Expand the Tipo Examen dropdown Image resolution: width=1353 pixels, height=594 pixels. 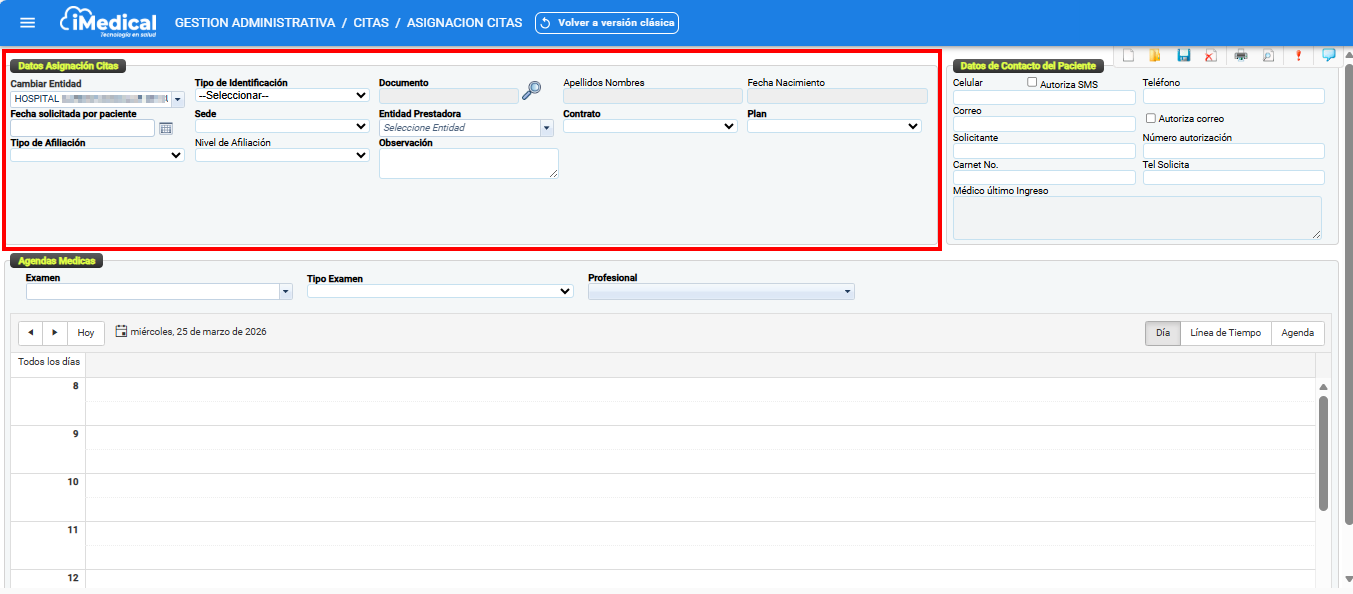440,291
